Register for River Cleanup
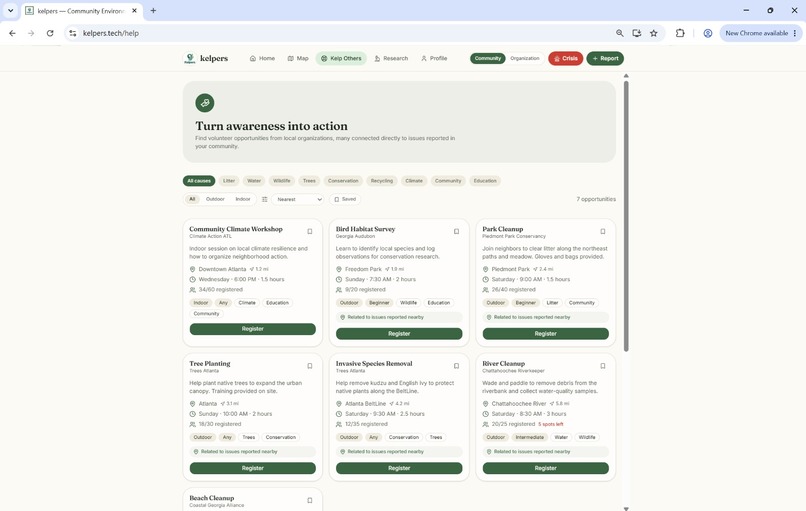Image resolution: width=806 pixels, height=511 pixels. click(x=545, y=468)
